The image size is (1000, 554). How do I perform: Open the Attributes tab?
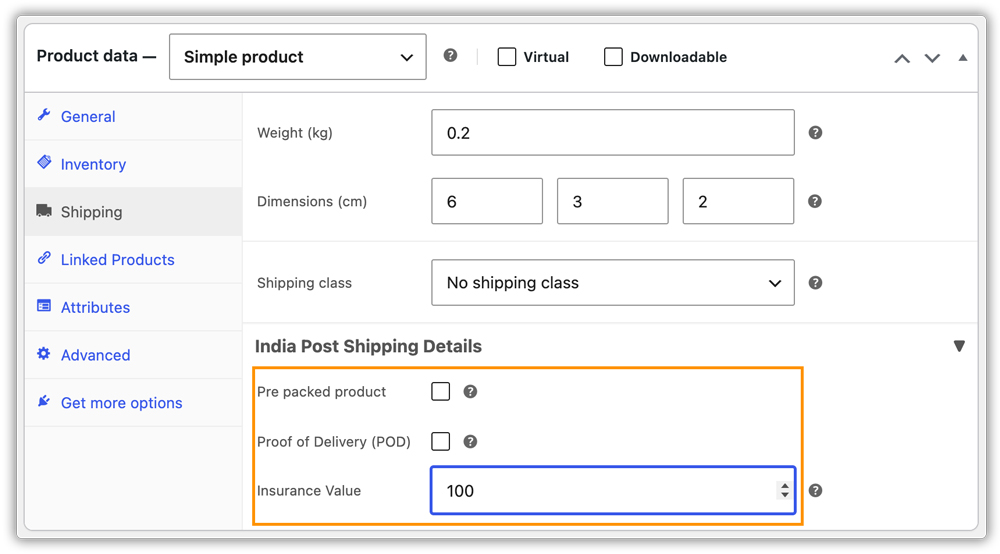coord(133,307)
